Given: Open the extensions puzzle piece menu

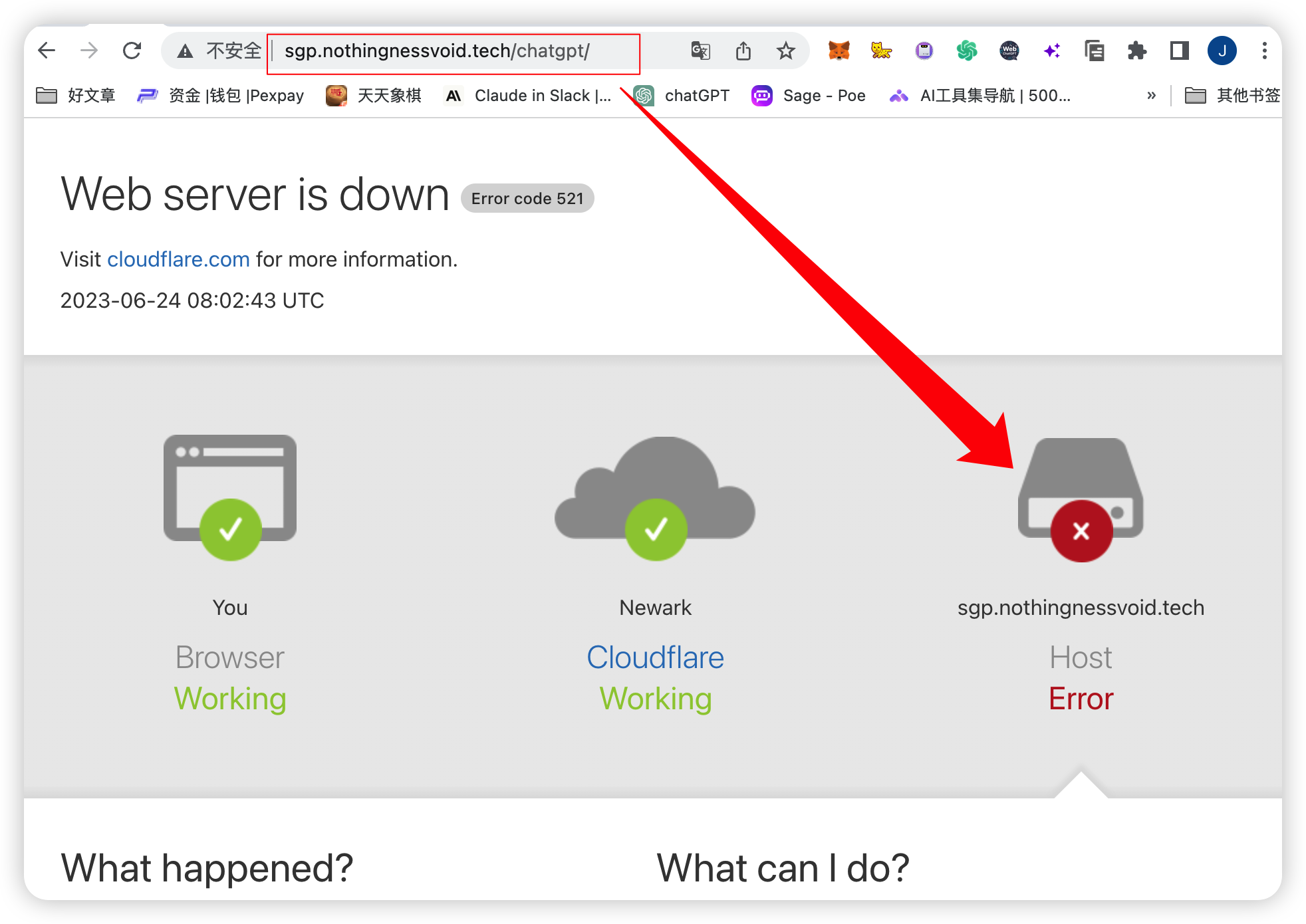Looking at the screenshot, I should coord(1136,51).
